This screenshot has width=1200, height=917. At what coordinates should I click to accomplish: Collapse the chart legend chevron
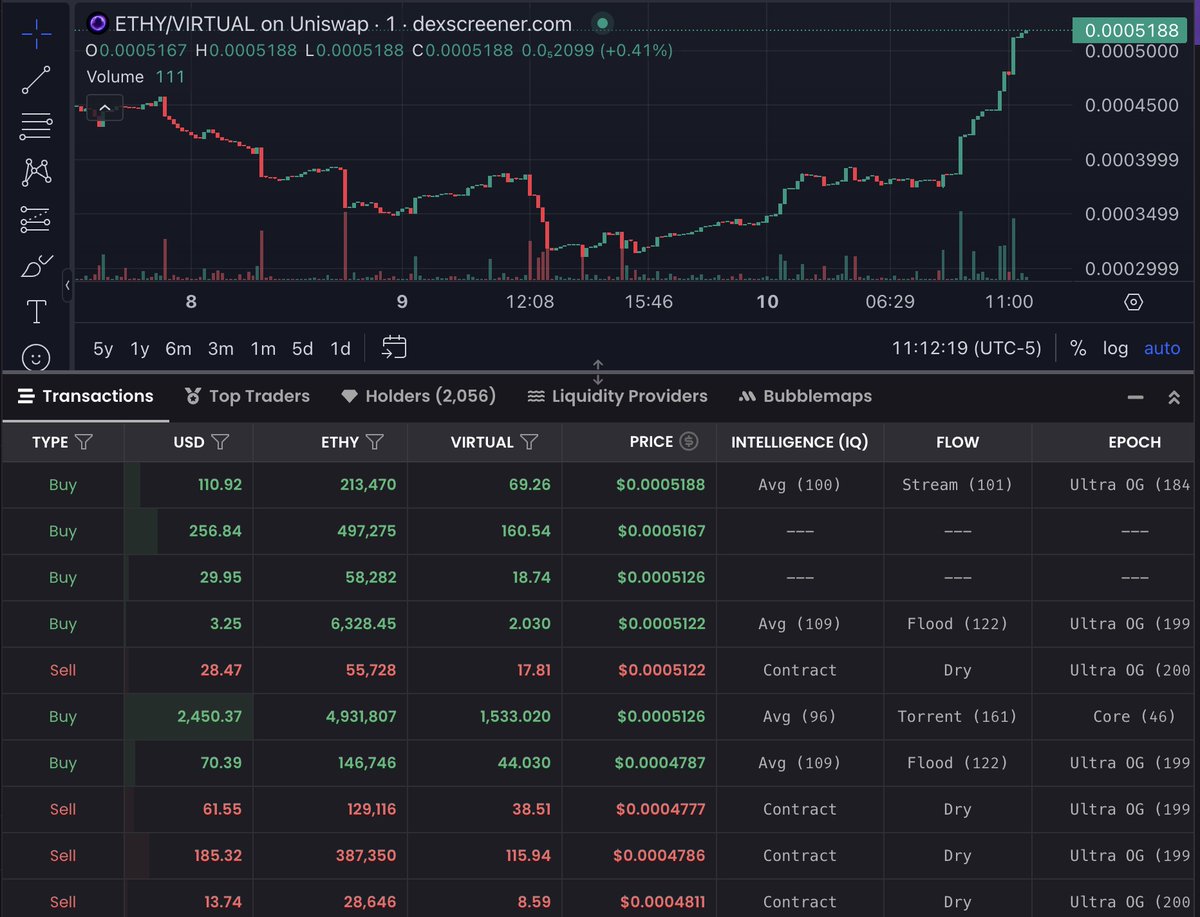point(105,106)
